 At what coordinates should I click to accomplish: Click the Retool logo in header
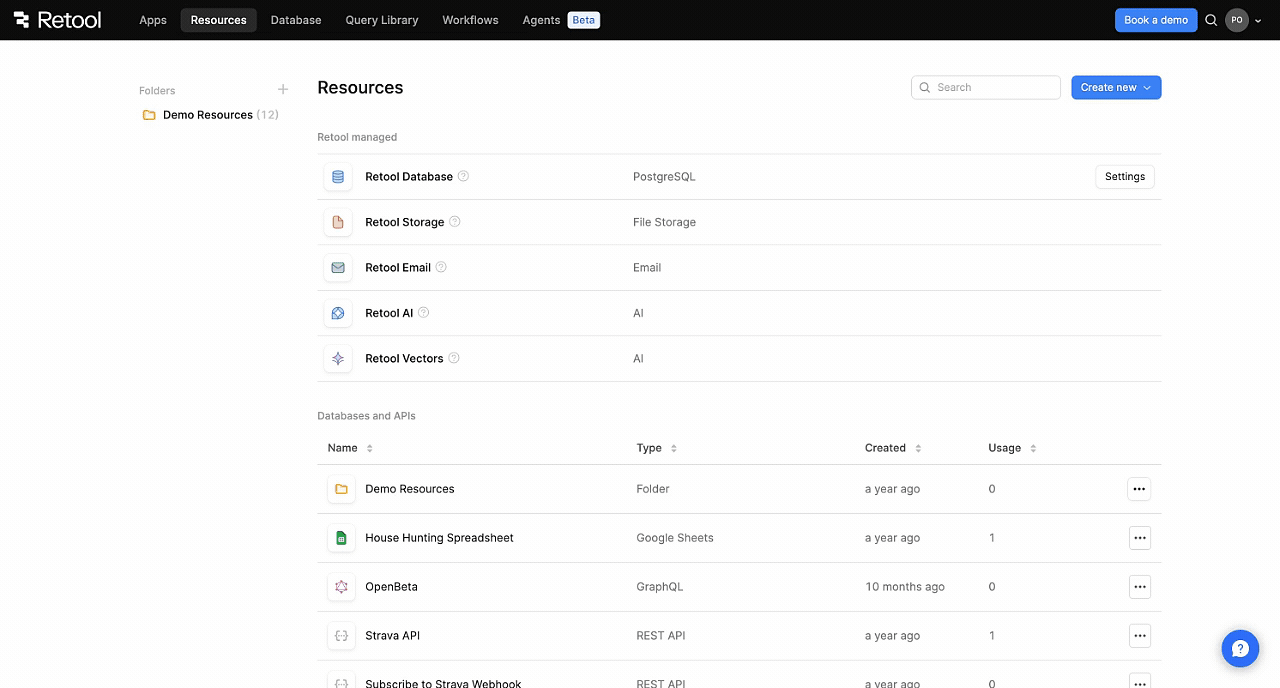(57, 20)
